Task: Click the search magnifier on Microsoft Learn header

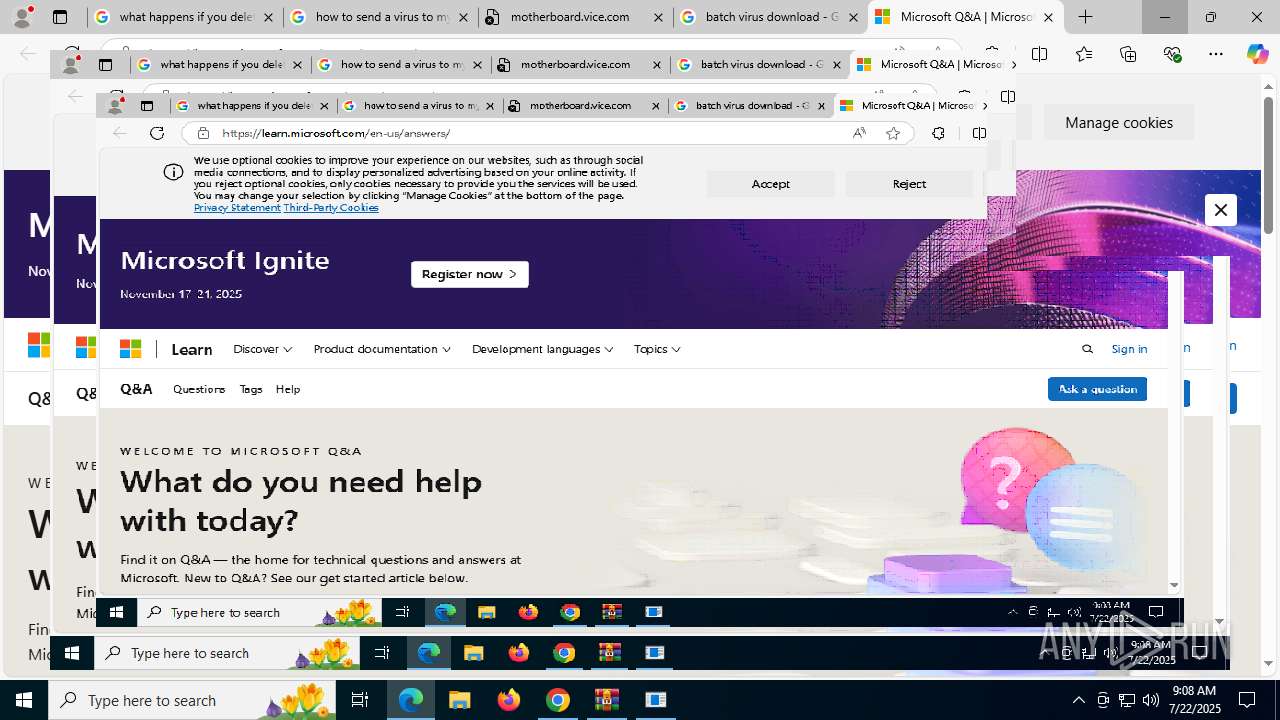Action: click(1087, 349)
